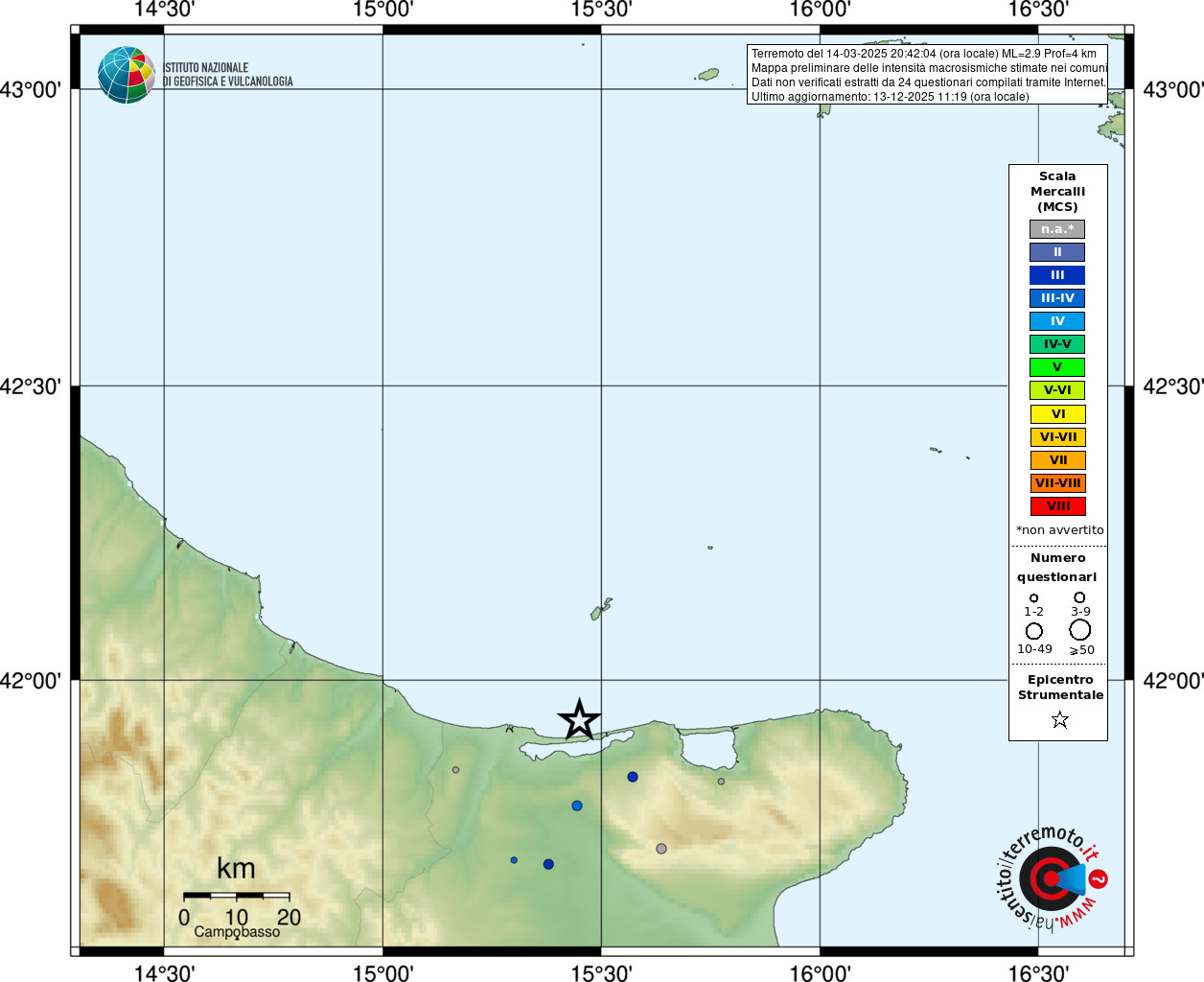Click the Tremiti islands near the 15°30' line
The image size is (1204, 982).
tap(601, 609)
